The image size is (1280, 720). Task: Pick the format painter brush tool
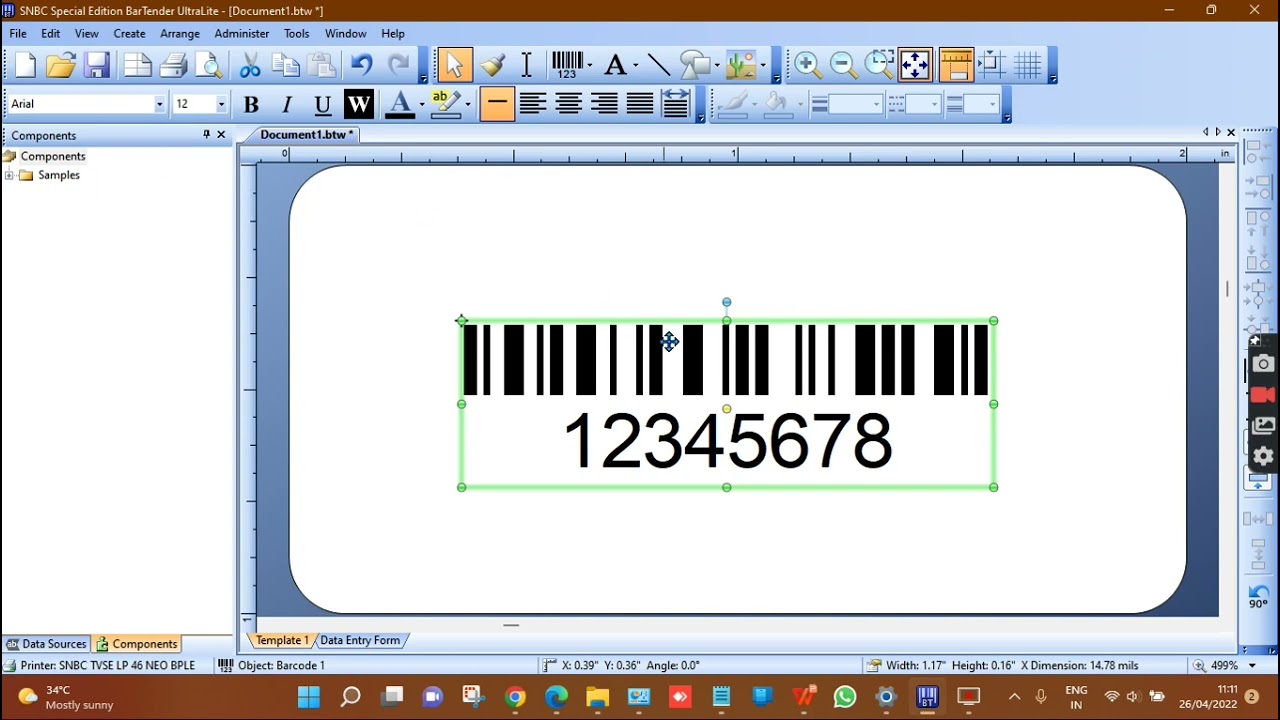point(492,66)
